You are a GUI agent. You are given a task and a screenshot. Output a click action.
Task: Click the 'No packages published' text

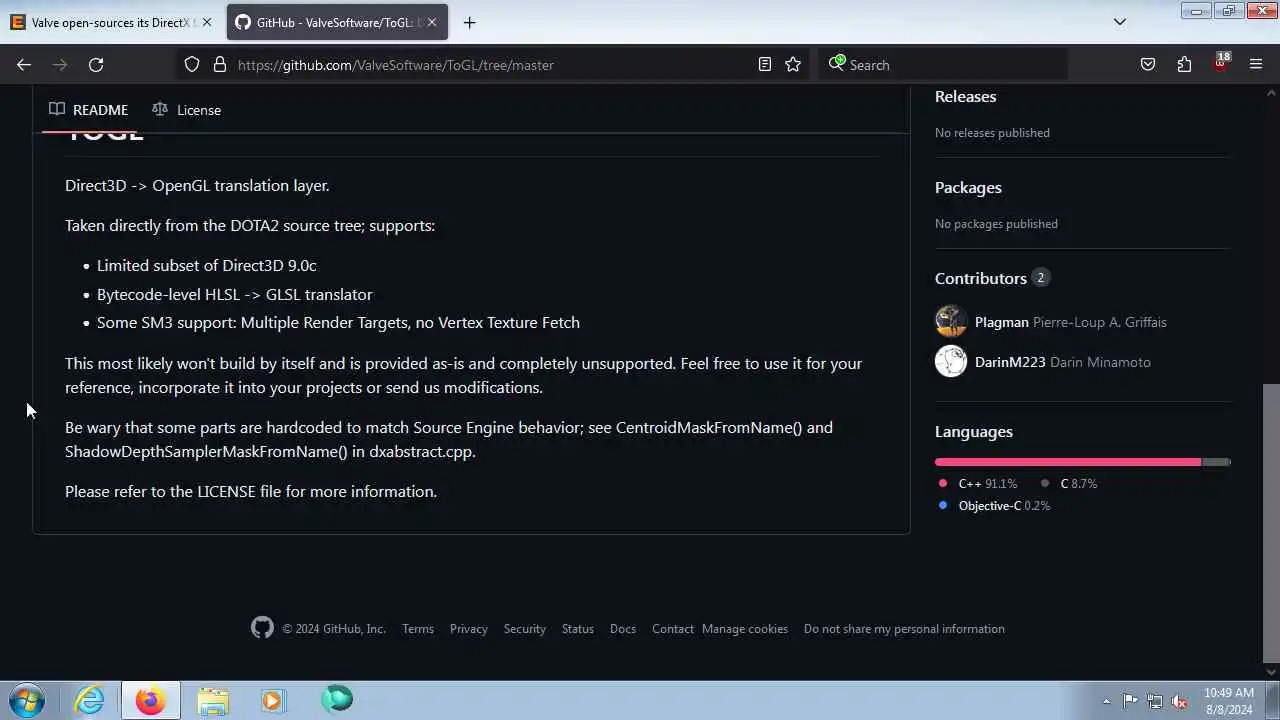tap(996, 224)
